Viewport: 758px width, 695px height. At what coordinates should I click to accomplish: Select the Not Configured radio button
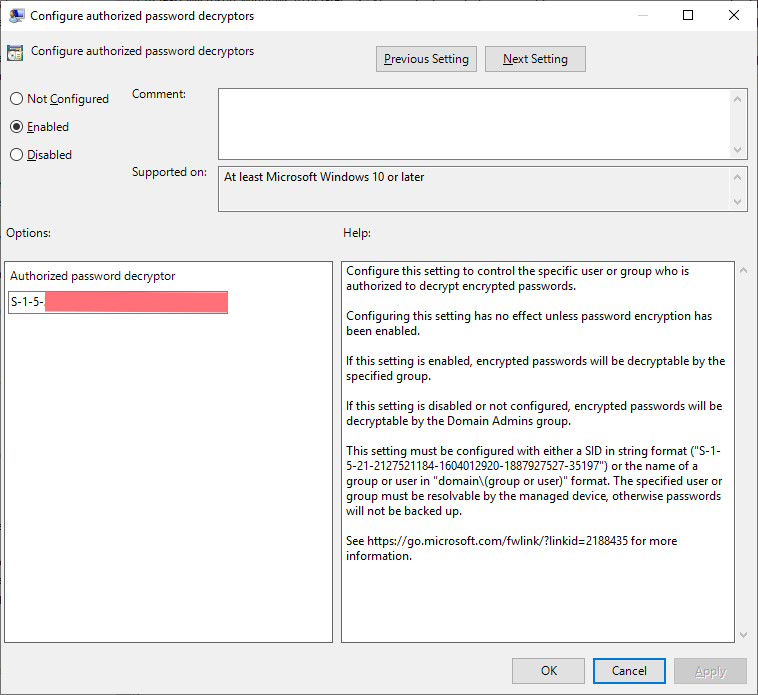(16, 99)
